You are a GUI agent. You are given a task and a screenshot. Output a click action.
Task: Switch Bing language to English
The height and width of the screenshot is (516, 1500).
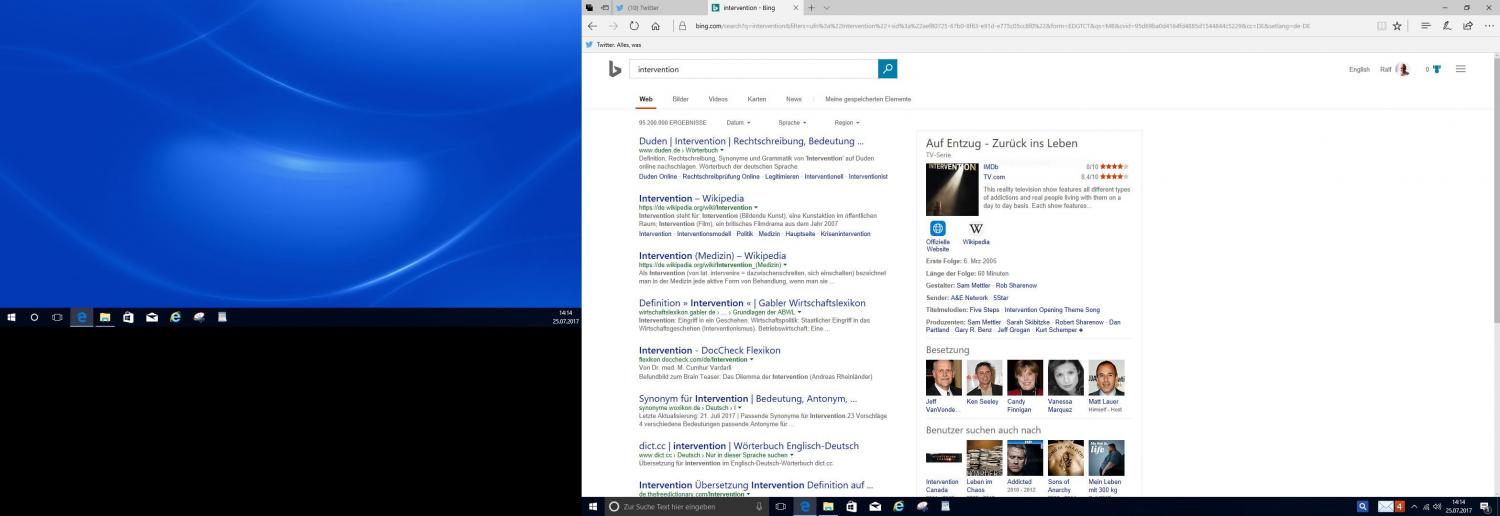click(x=1359, y=70)
